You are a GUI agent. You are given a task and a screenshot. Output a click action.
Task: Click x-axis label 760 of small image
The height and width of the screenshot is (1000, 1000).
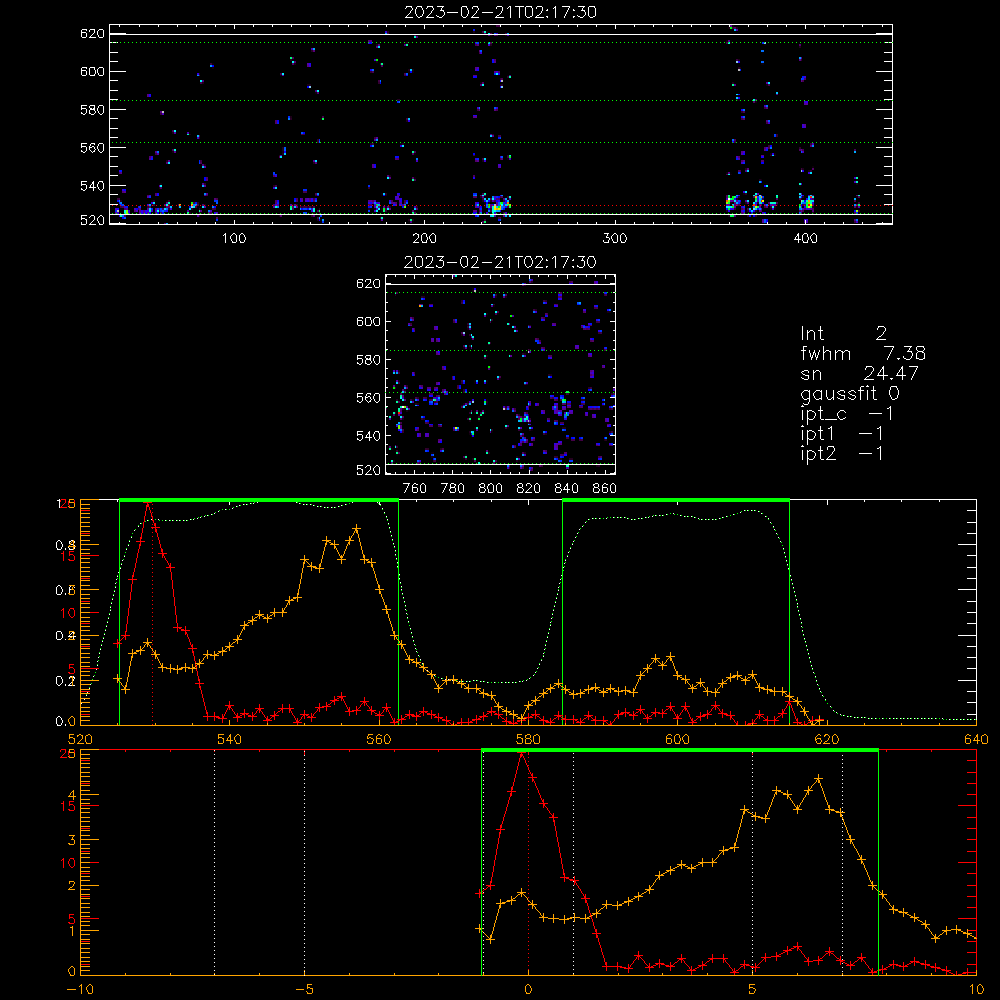(415, 489)
